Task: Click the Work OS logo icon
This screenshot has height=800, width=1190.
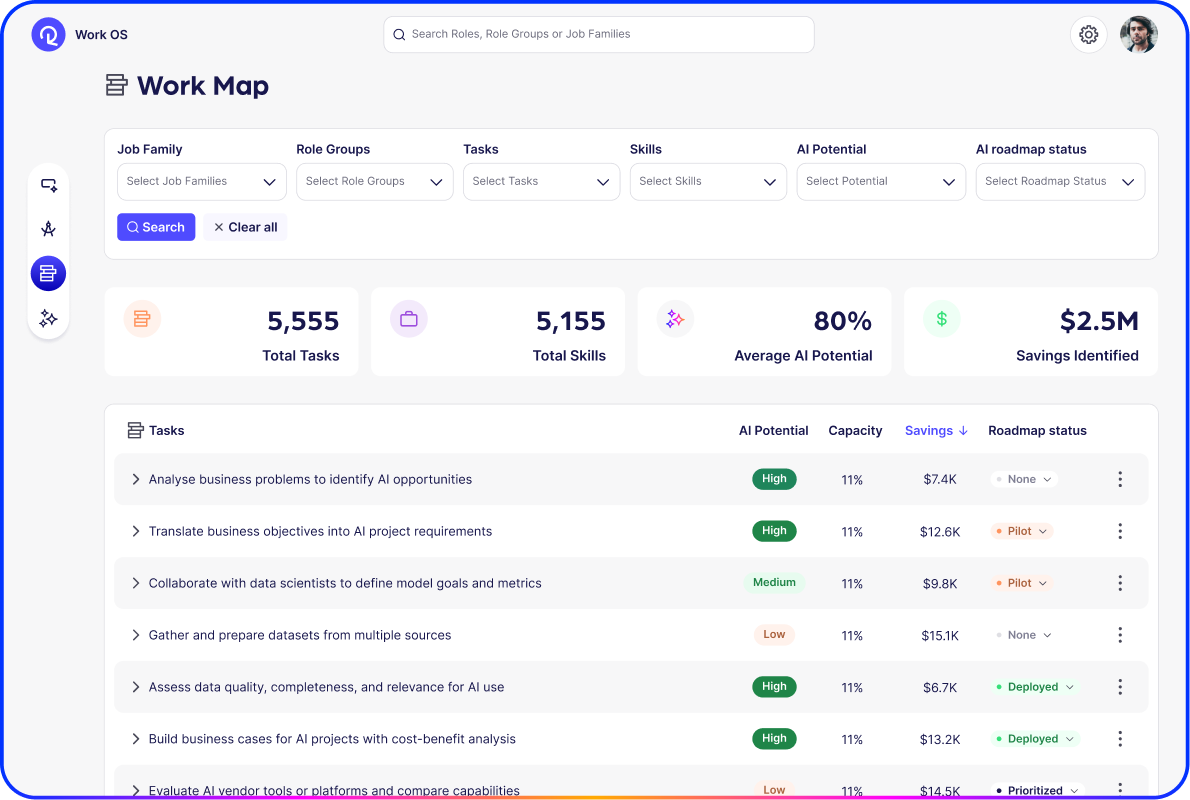Action: (48, 35)
